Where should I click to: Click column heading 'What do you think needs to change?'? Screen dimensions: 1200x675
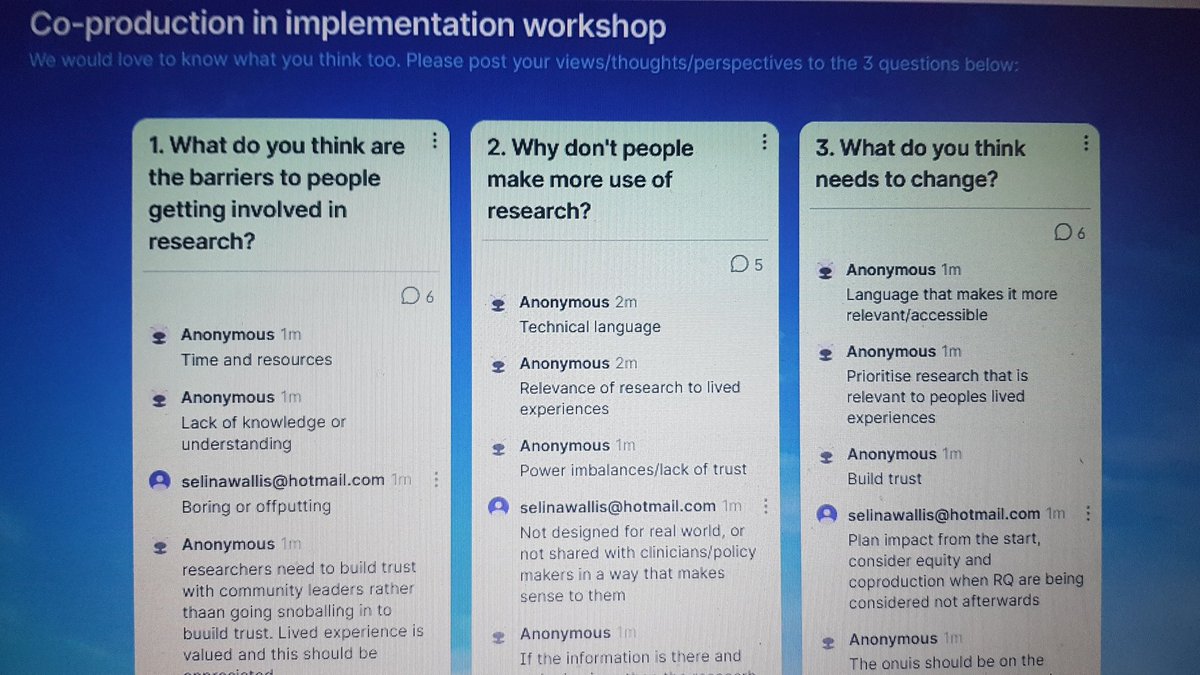click(x=920, y=164)
